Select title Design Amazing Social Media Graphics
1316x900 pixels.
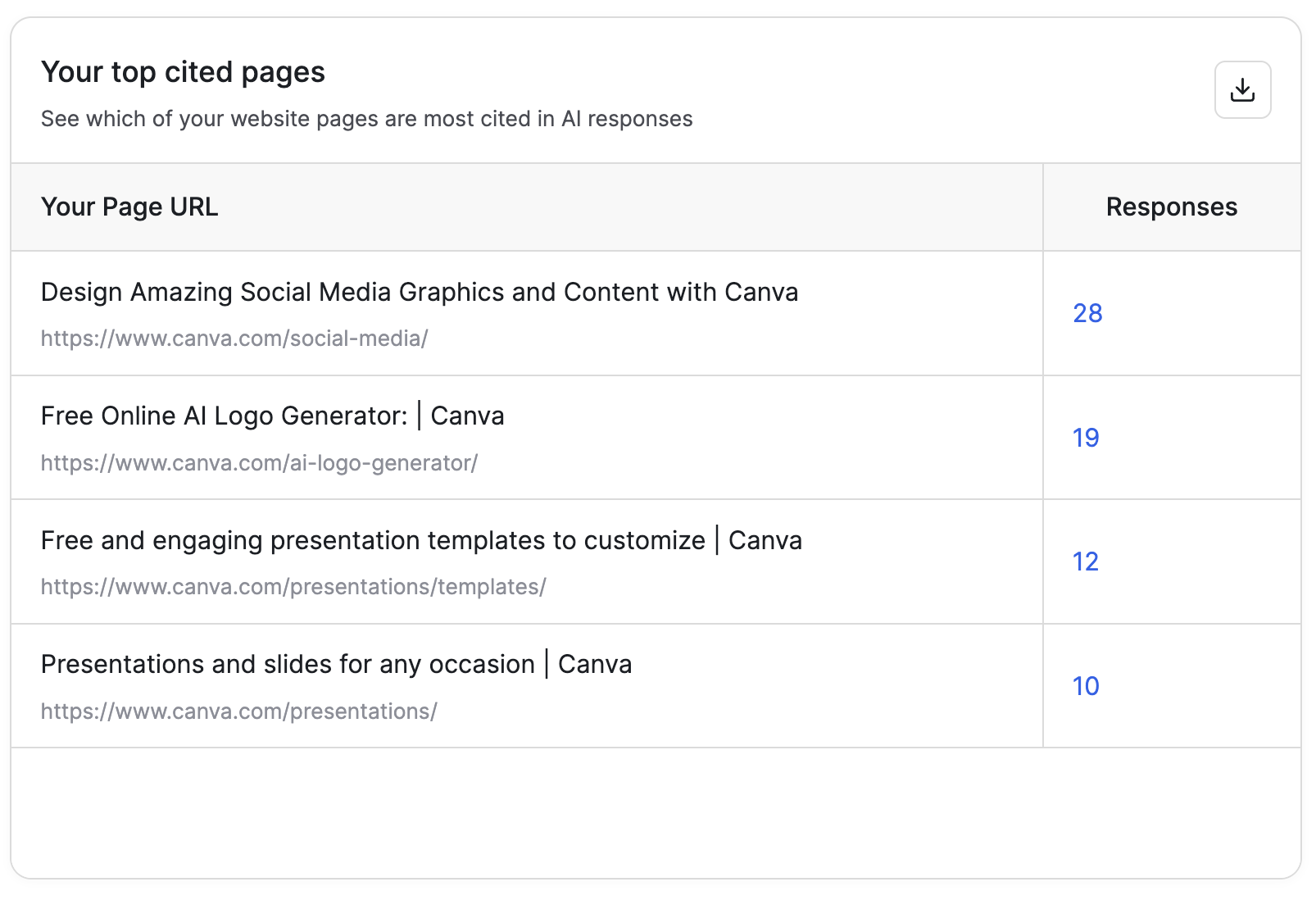(420, 292)
